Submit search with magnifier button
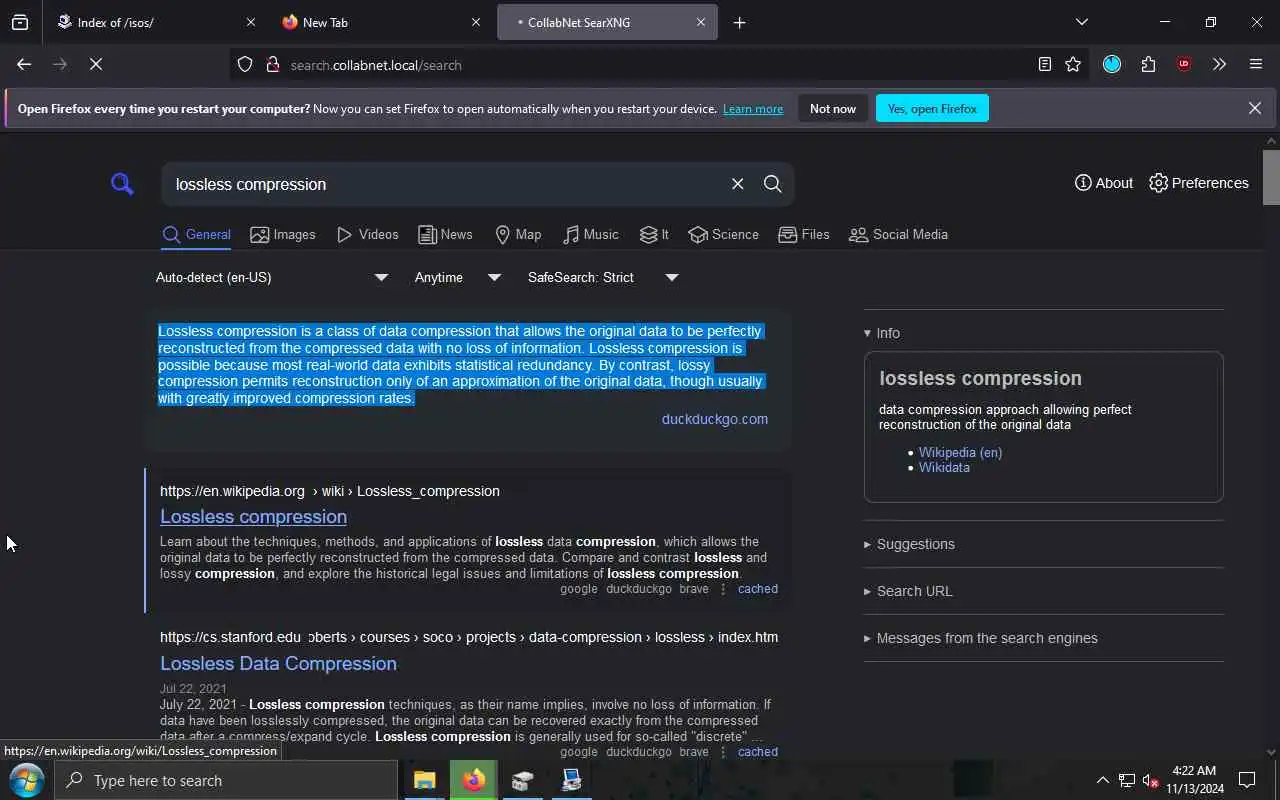Screen dimensions: 1280x800 [773, 184]
